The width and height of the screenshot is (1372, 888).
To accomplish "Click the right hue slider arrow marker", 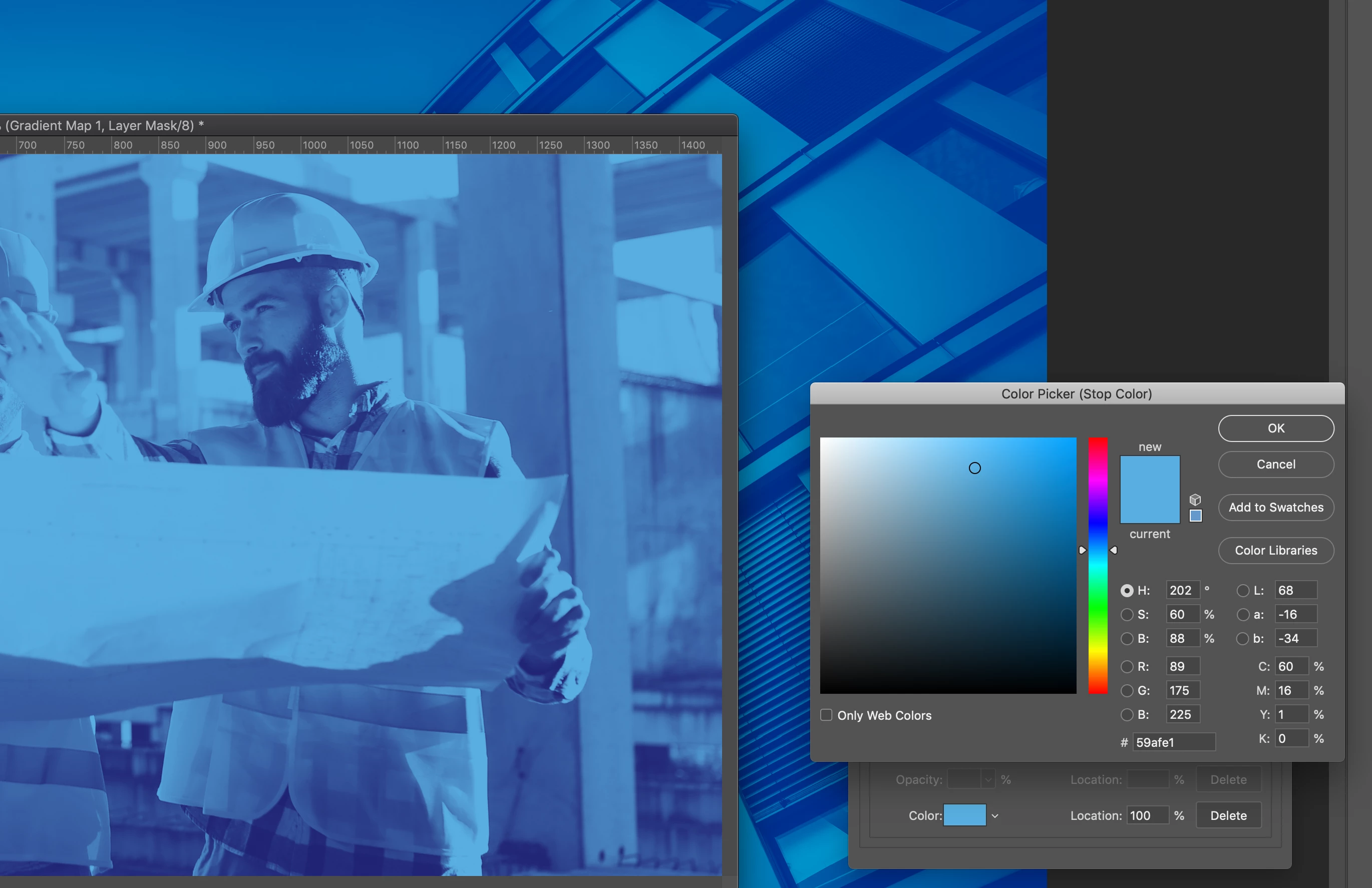I will coord(1114,550).
